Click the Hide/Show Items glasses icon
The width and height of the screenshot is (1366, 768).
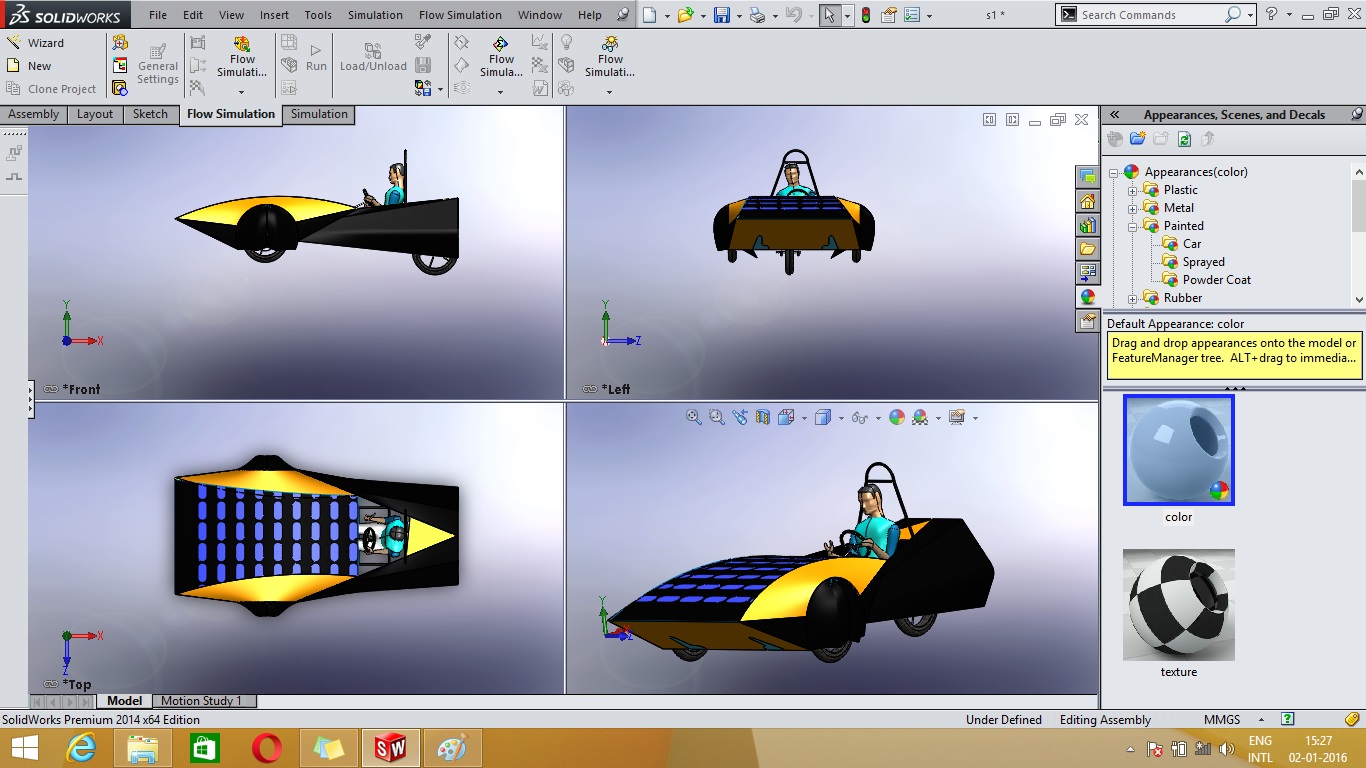pos(860,417)
